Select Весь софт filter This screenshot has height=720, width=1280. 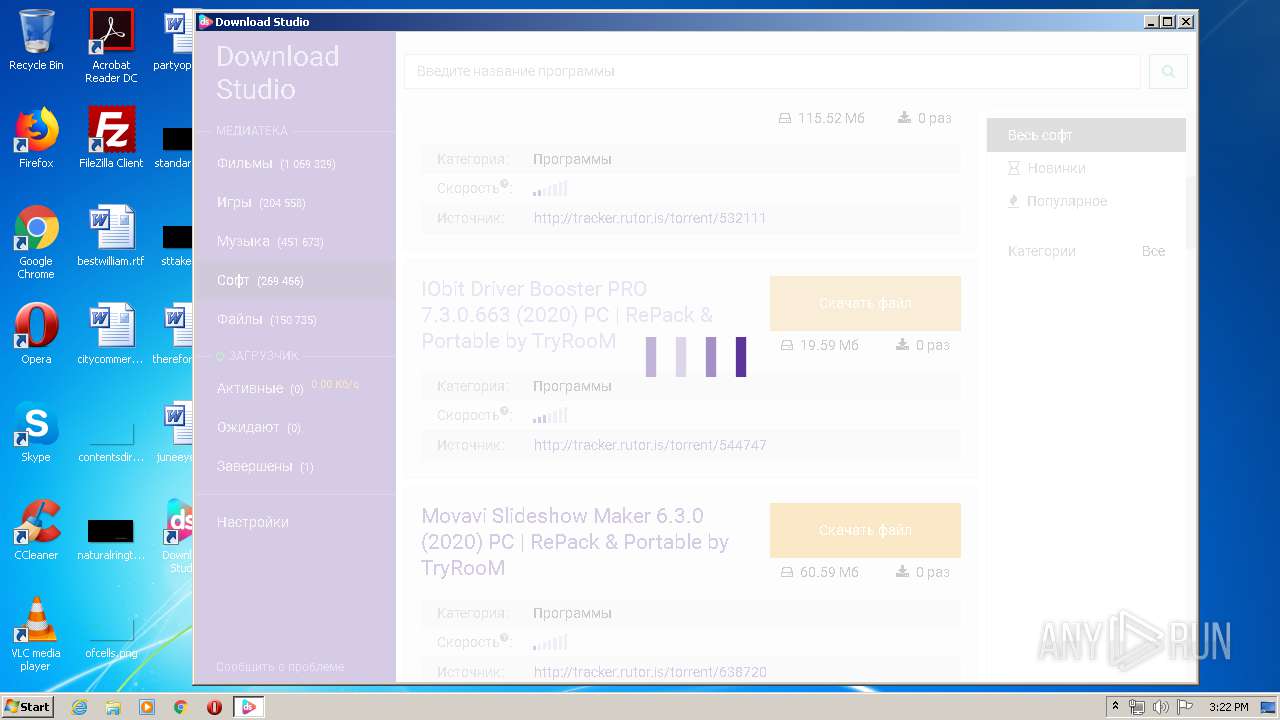coord(1086,135)
